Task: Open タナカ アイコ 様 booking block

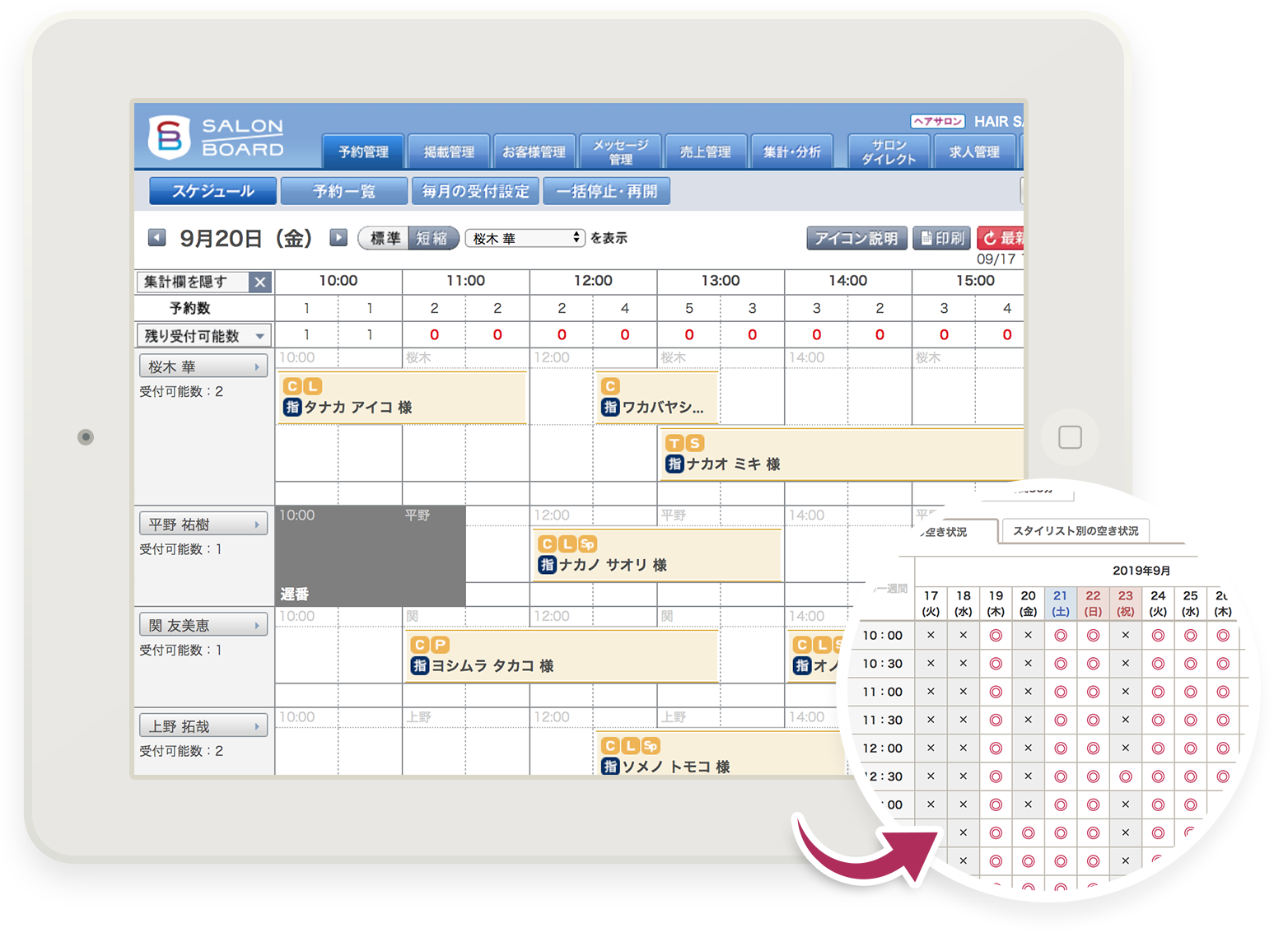Action: (402, 398)
